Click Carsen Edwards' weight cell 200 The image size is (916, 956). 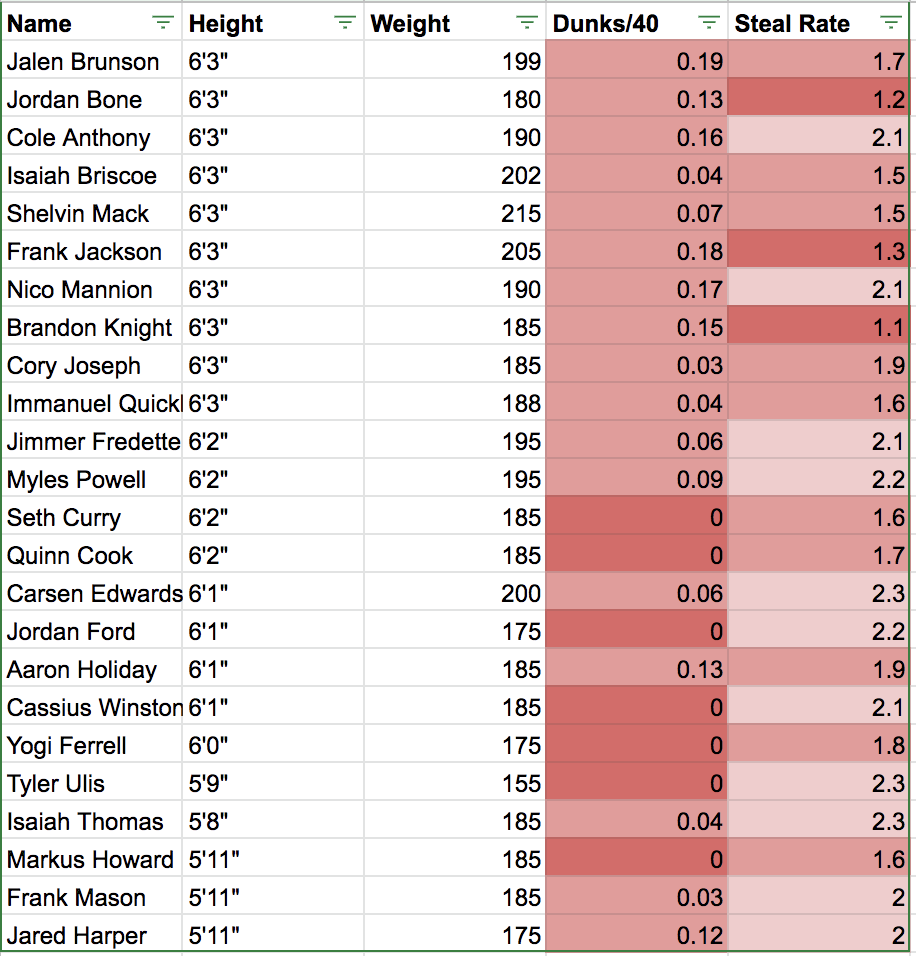(455, 594)
